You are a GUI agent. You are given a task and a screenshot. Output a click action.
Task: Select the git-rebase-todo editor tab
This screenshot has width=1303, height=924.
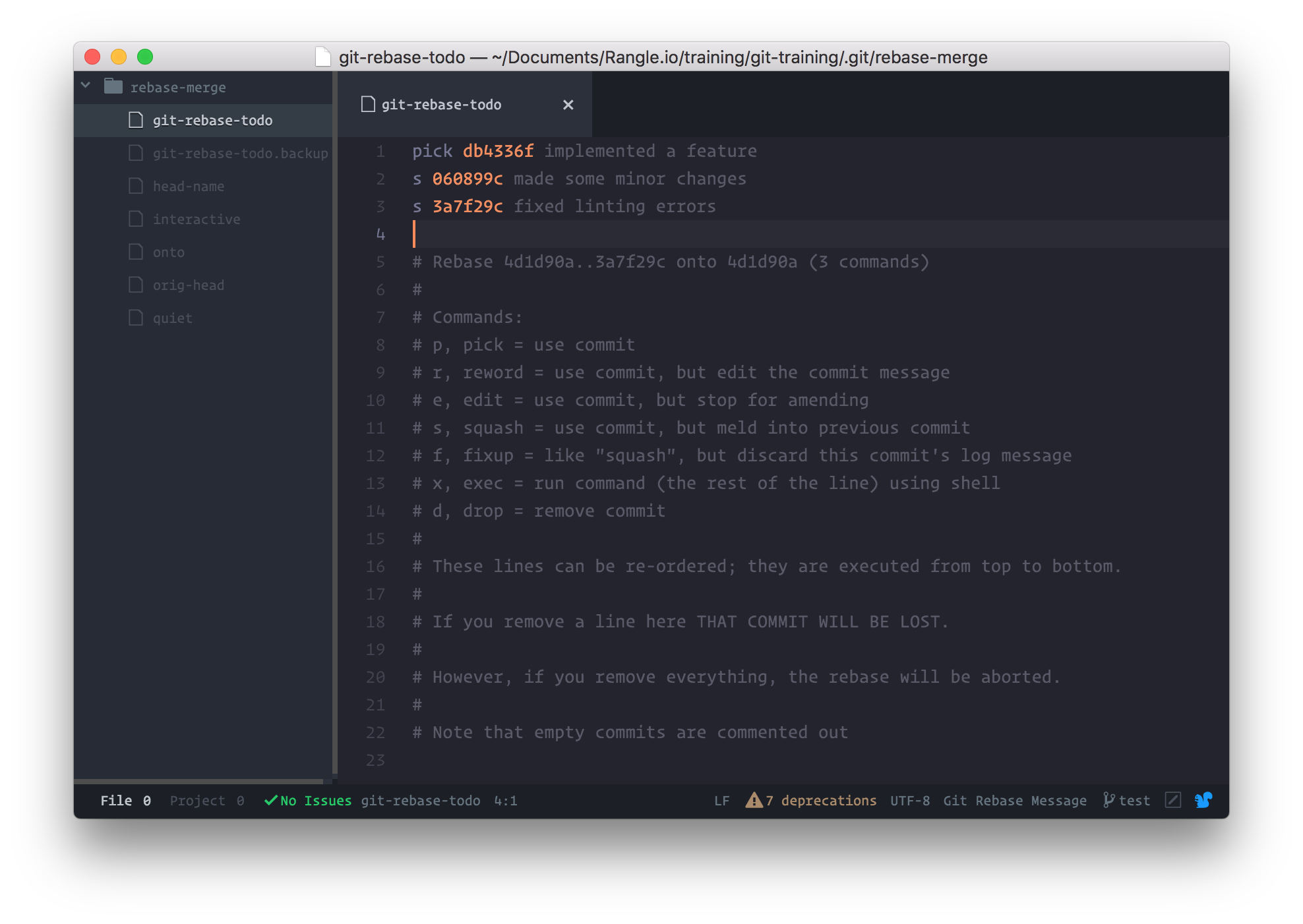[441, 105]
